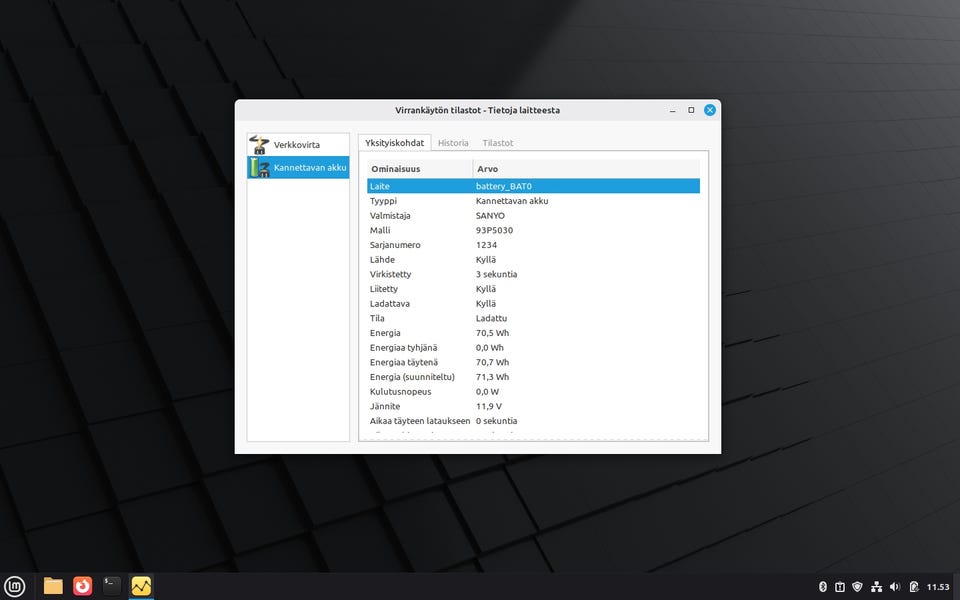
Task: Select the Energiaa tyhjänä row
Action: (533, 348)
